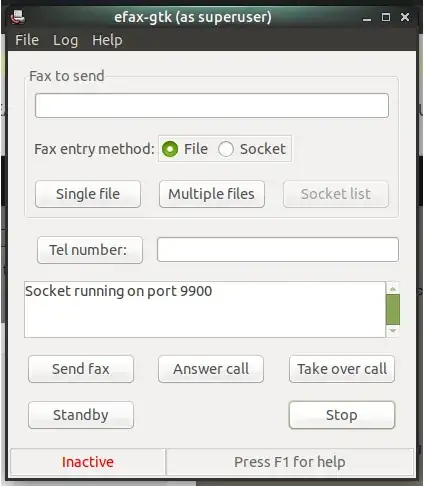The image size is (424, 486).
Task: Open the File menu
Action: pos(27,40)
